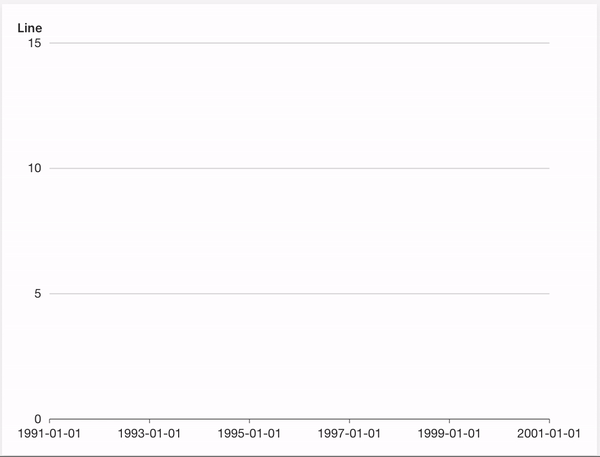Click the y-axis label 10

(x=34, y=168)
